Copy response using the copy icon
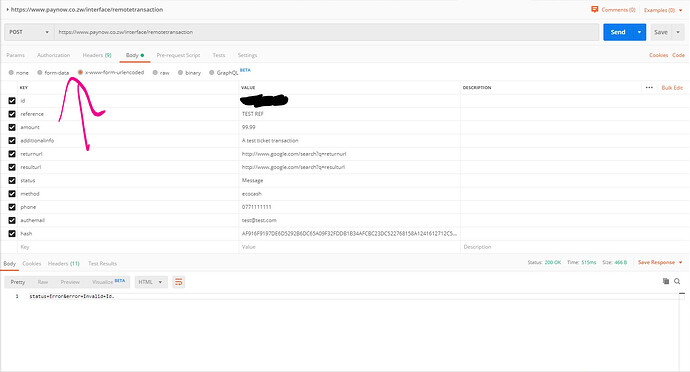 pos(666,281)
